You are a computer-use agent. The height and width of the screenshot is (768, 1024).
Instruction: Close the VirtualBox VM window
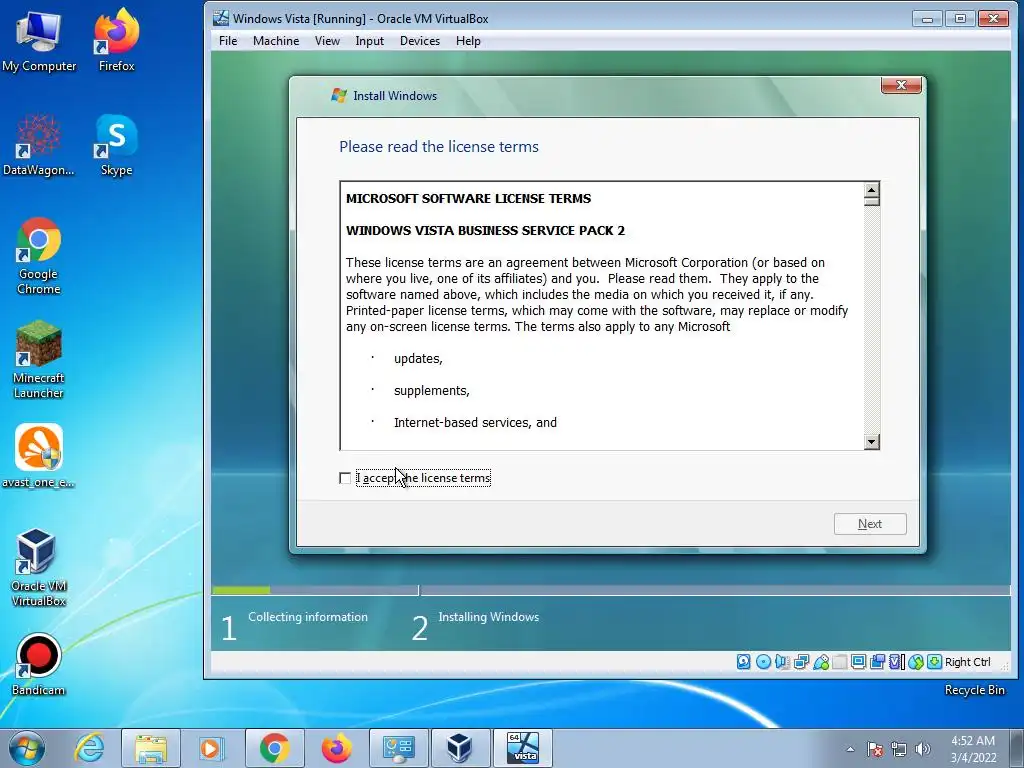(x=993, y=18)
